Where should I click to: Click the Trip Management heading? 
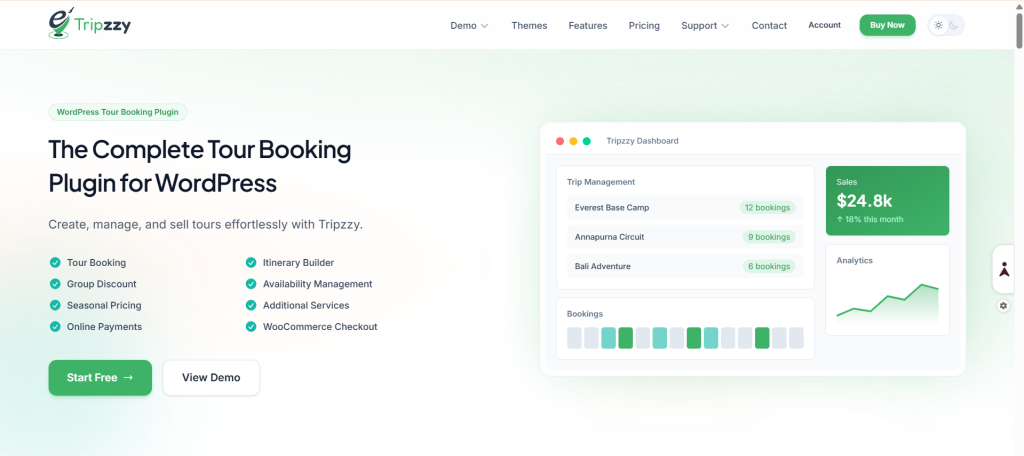601,182
